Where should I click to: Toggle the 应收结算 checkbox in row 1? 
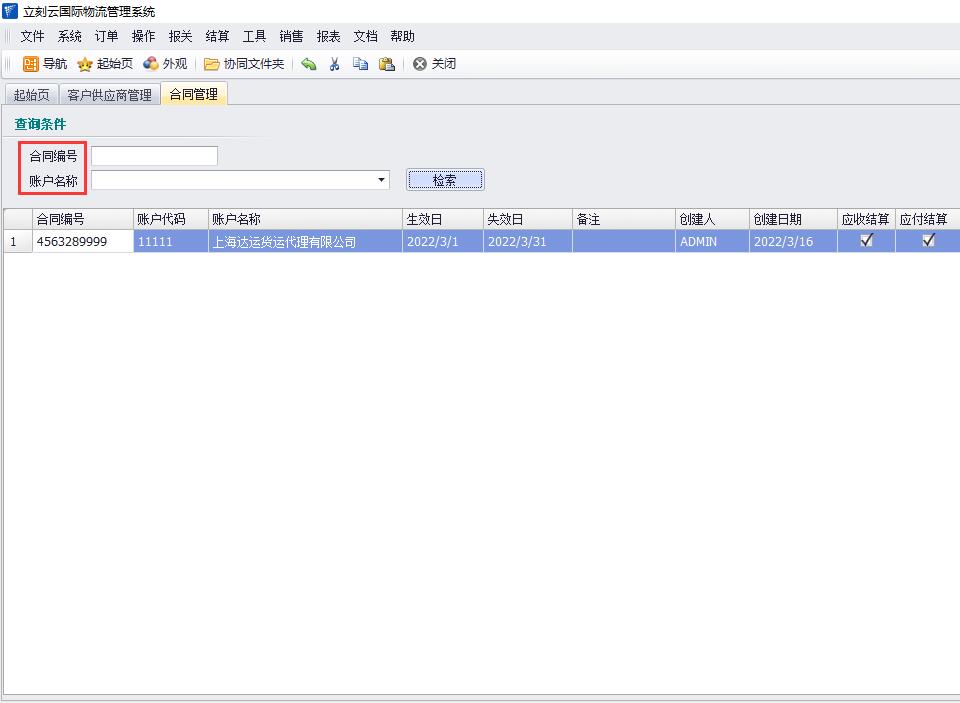coord(867,240)
